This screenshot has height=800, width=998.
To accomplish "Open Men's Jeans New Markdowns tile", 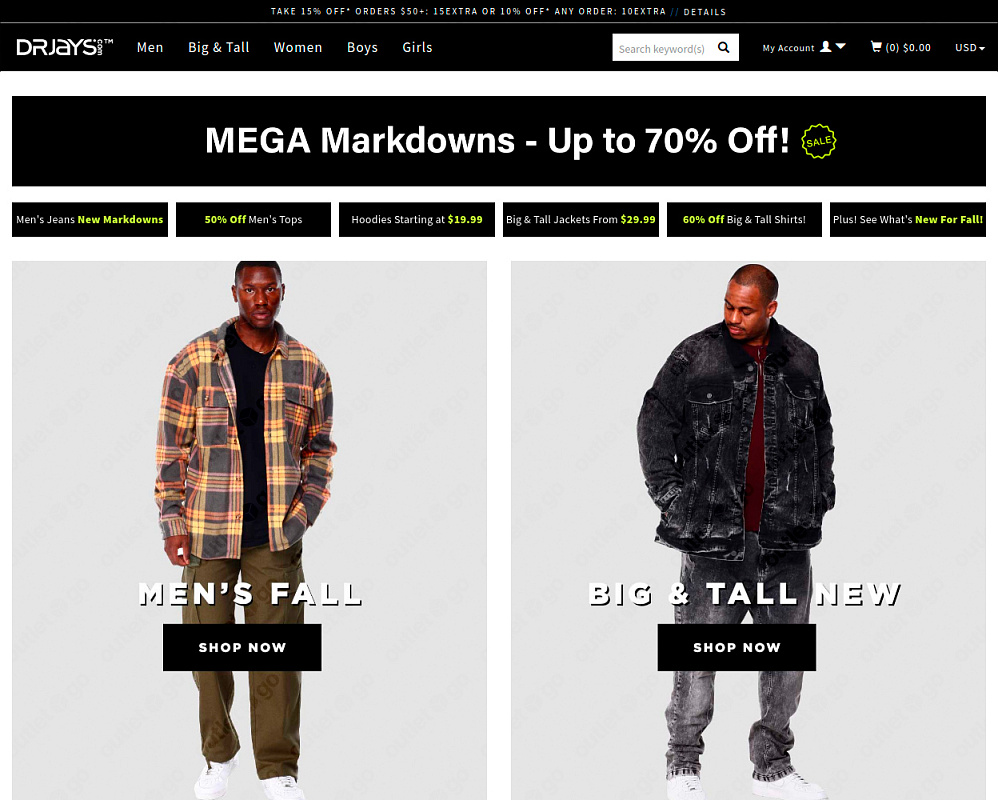I will pyautogui.click(x=90, y=220).
